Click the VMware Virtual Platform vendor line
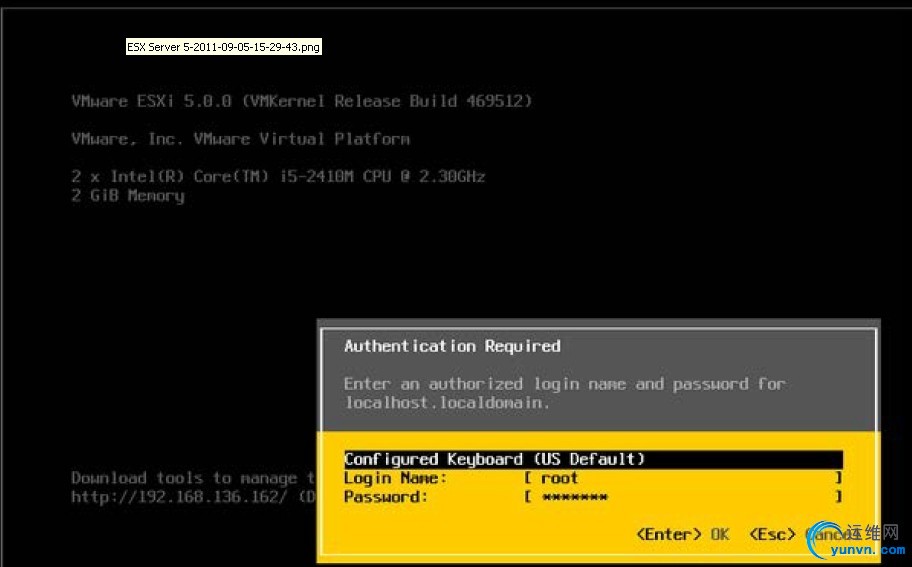The image size is (912, 567). coord(240,139)
